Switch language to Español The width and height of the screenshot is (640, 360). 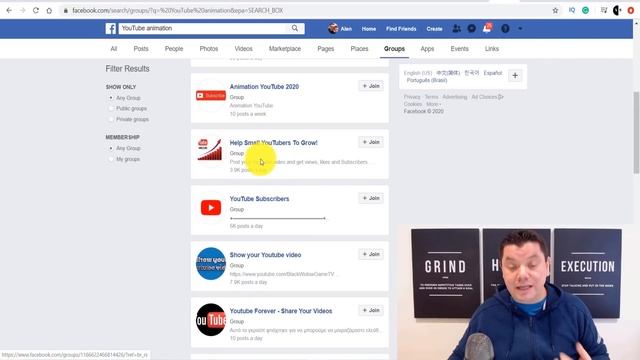[x=493, y=73]
